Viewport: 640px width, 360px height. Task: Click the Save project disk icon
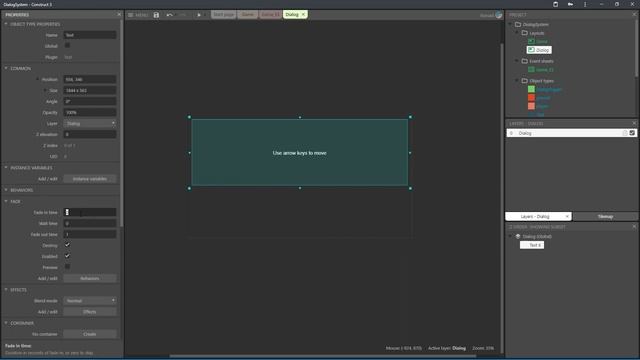[x=156, y=15]
